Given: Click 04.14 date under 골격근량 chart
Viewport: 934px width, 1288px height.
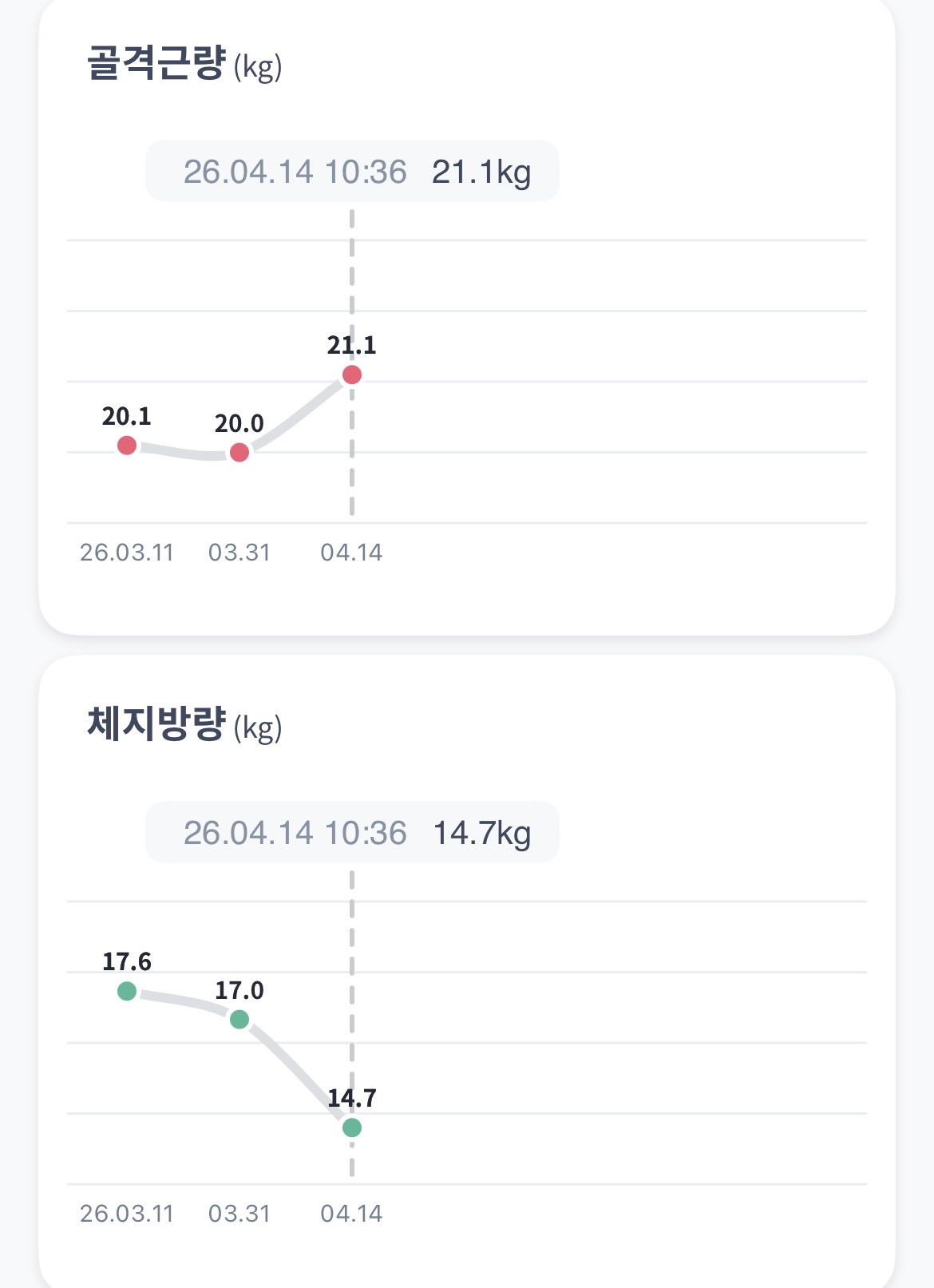Looking at the screenshot, I should point(351,553).
